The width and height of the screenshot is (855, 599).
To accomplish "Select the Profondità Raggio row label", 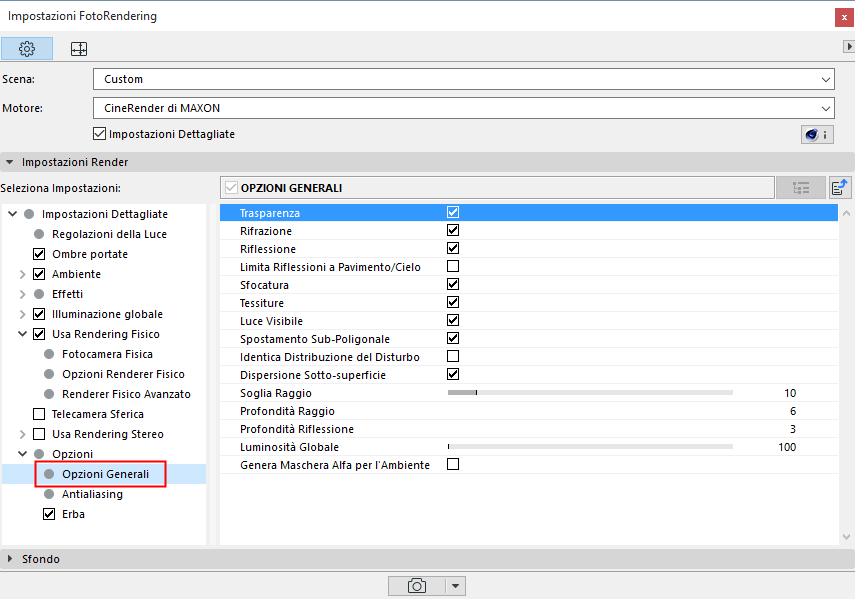I will [287, 411].
